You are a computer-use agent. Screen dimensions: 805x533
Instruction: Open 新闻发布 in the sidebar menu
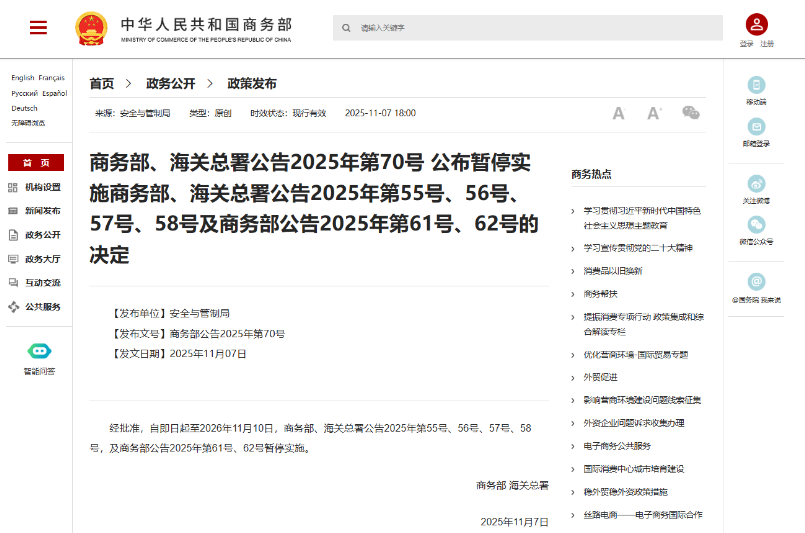coord(43,211)
